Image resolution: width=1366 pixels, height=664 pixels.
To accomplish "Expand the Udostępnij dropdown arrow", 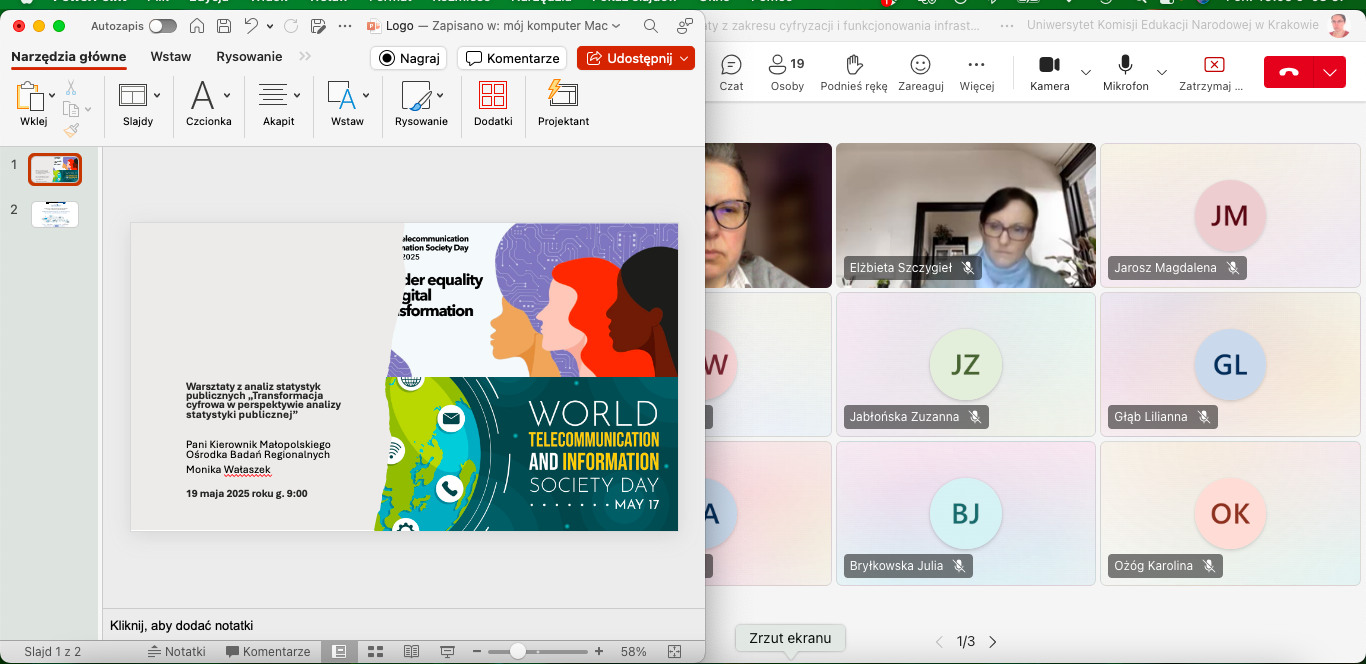I will (x=684, y=59).
